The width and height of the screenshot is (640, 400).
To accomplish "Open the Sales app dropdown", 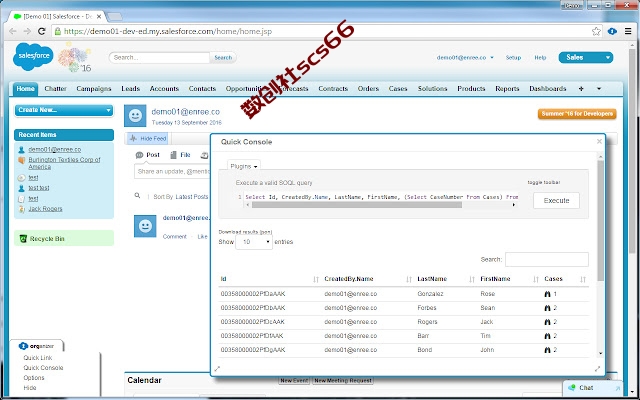I will (586, 58).
